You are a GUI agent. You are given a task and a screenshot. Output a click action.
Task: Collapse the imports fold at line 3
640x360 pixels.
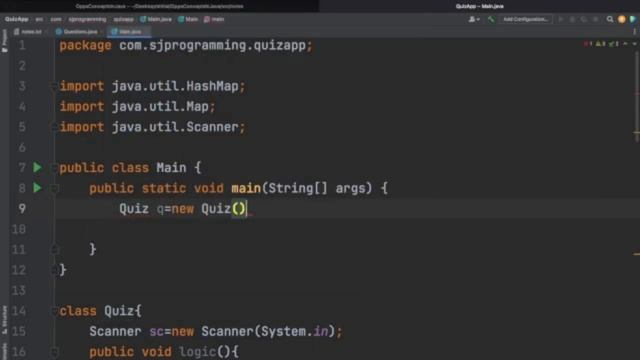tap(54, 86)
